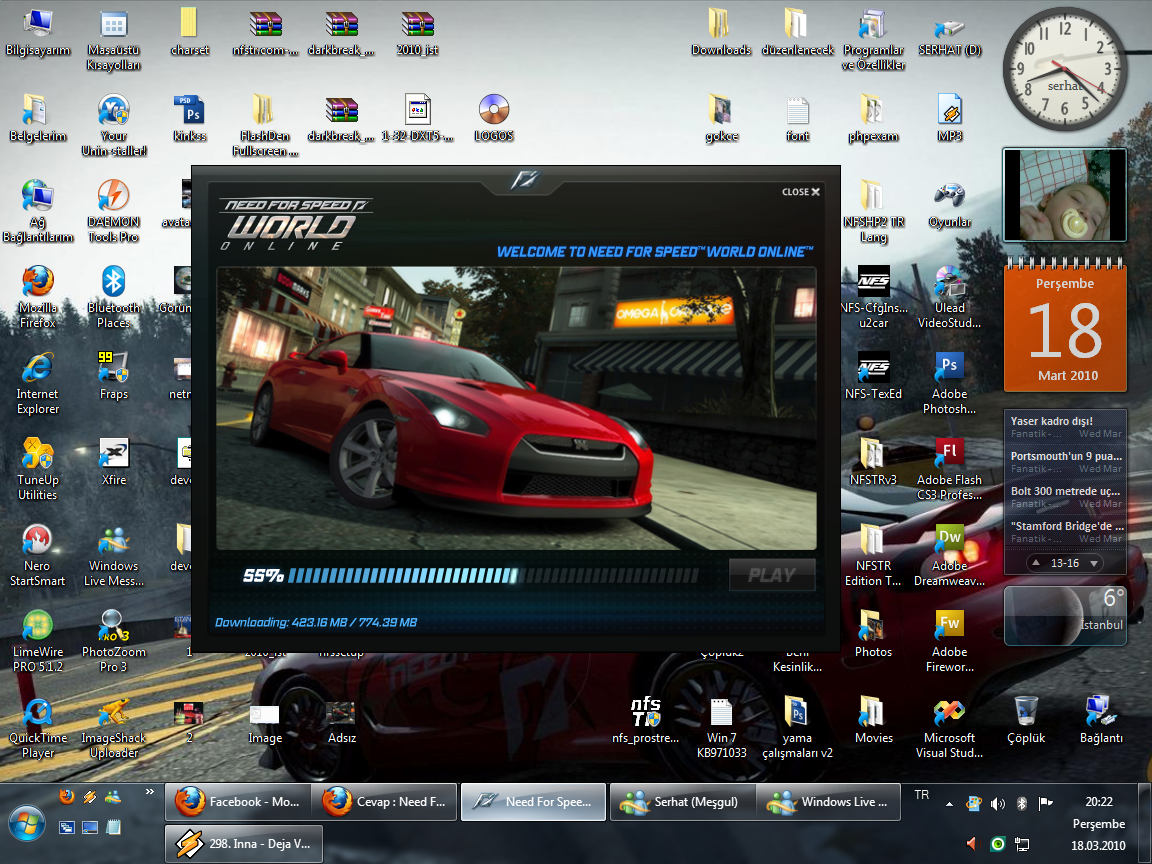Open the 2010_ist archive icon
The width and height of the screenshot is (1152, 864).
pyautogui.click(x=417, y=32)
